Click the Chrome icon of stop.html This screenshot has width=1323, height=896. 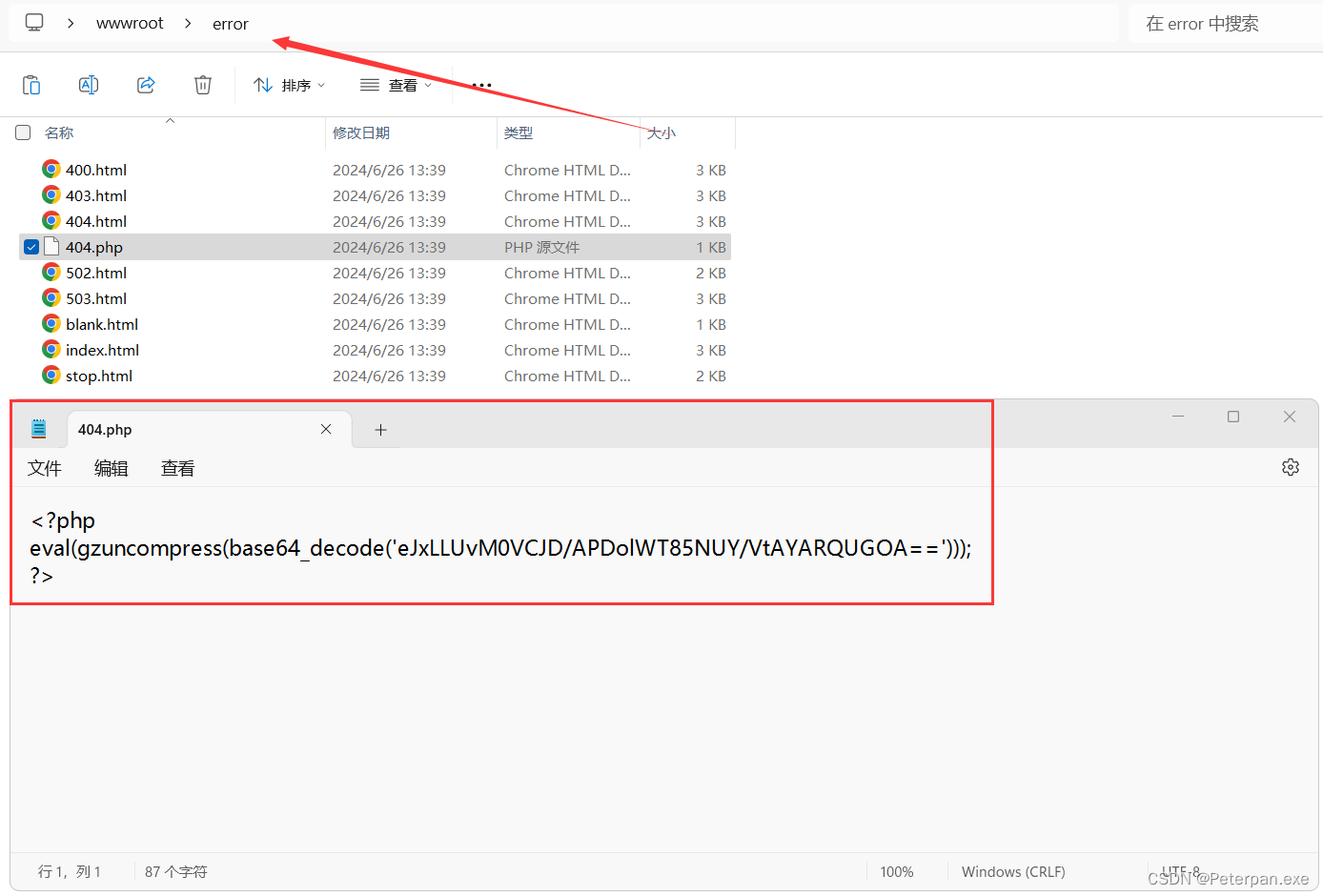tap(51, 375)
